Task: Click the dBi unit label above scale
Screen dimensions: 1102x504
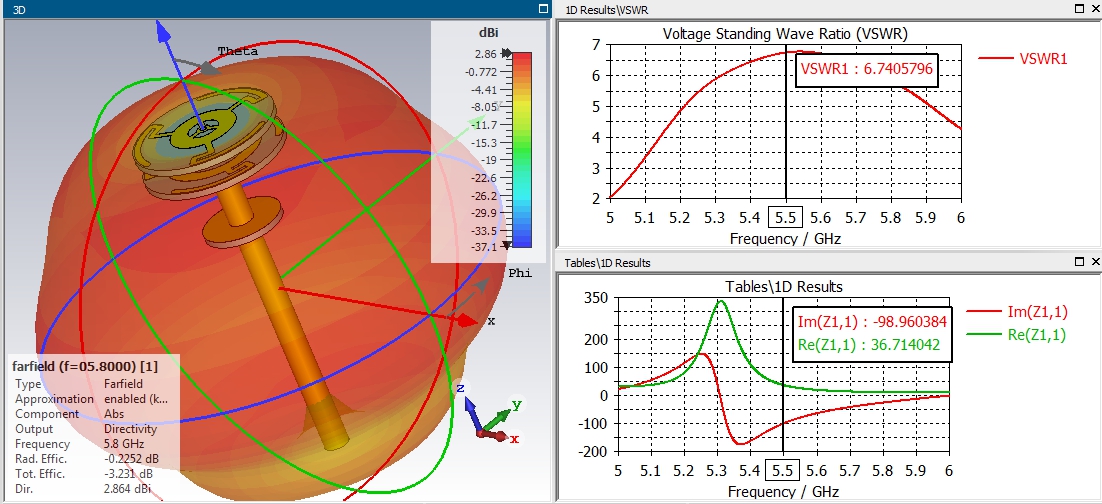Action: (487, 32)
